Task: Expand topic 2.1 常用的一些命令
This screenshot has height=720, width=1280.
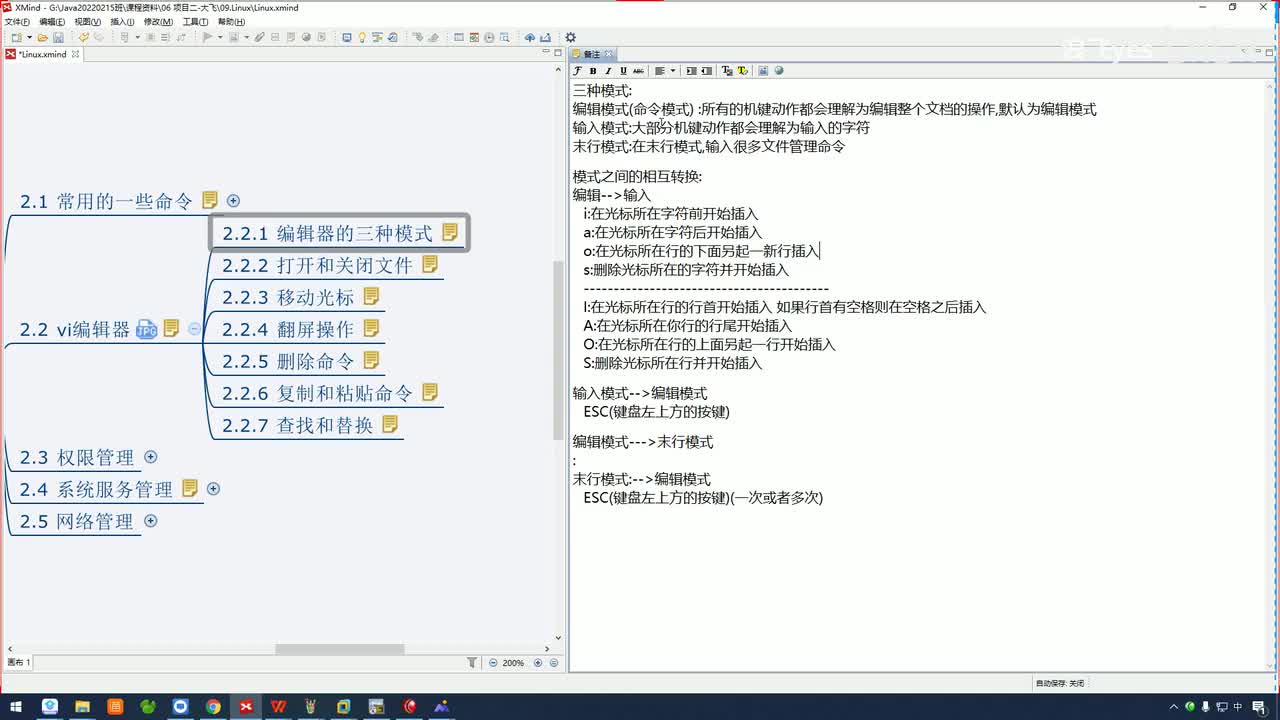Action: (233, 201)
